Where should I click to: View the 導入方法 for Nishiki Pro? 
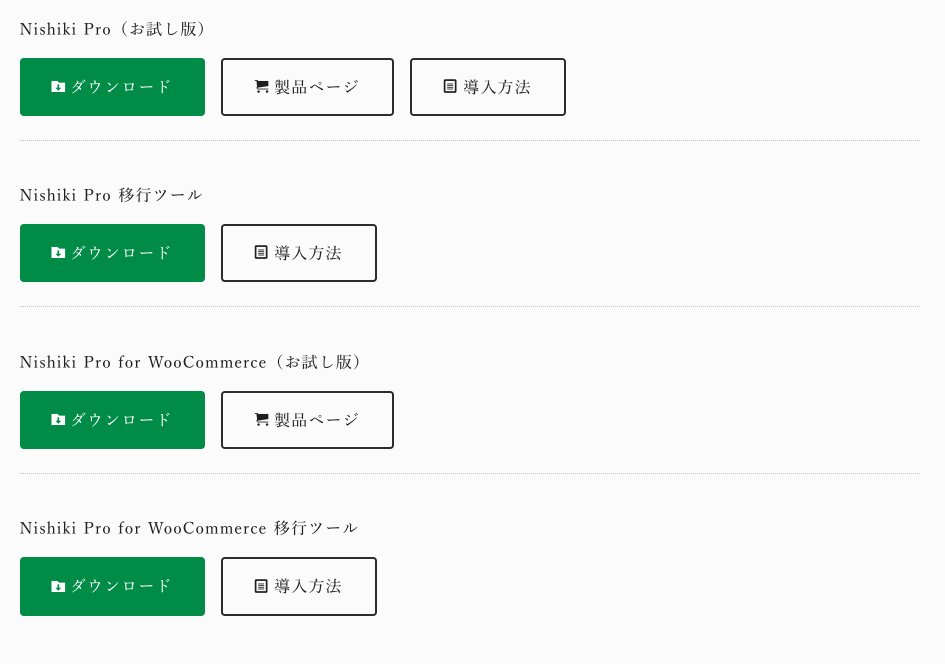[x=487, y=87]
